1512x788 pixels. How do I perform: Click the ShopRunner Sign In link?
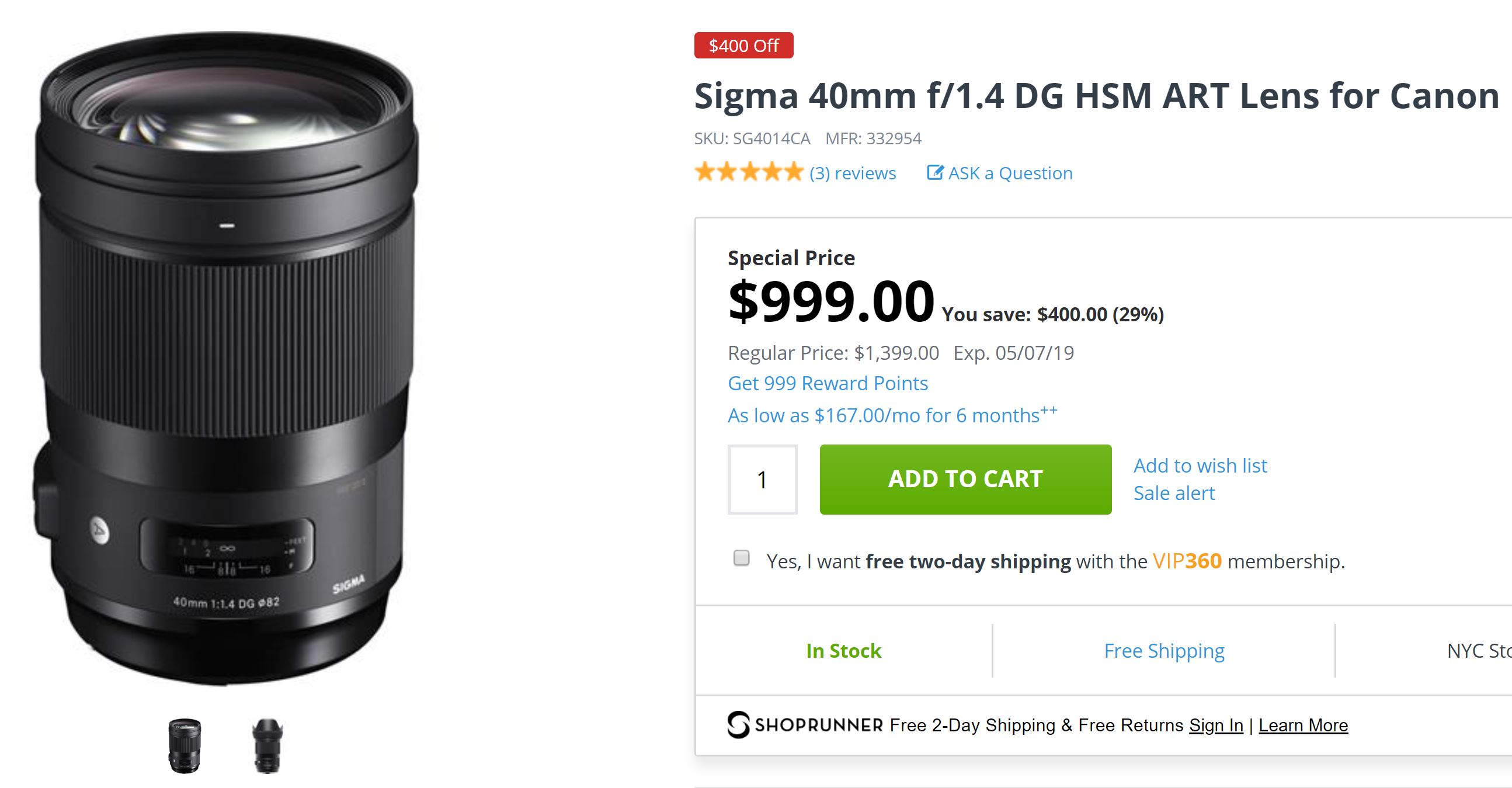pos(1215,725)
